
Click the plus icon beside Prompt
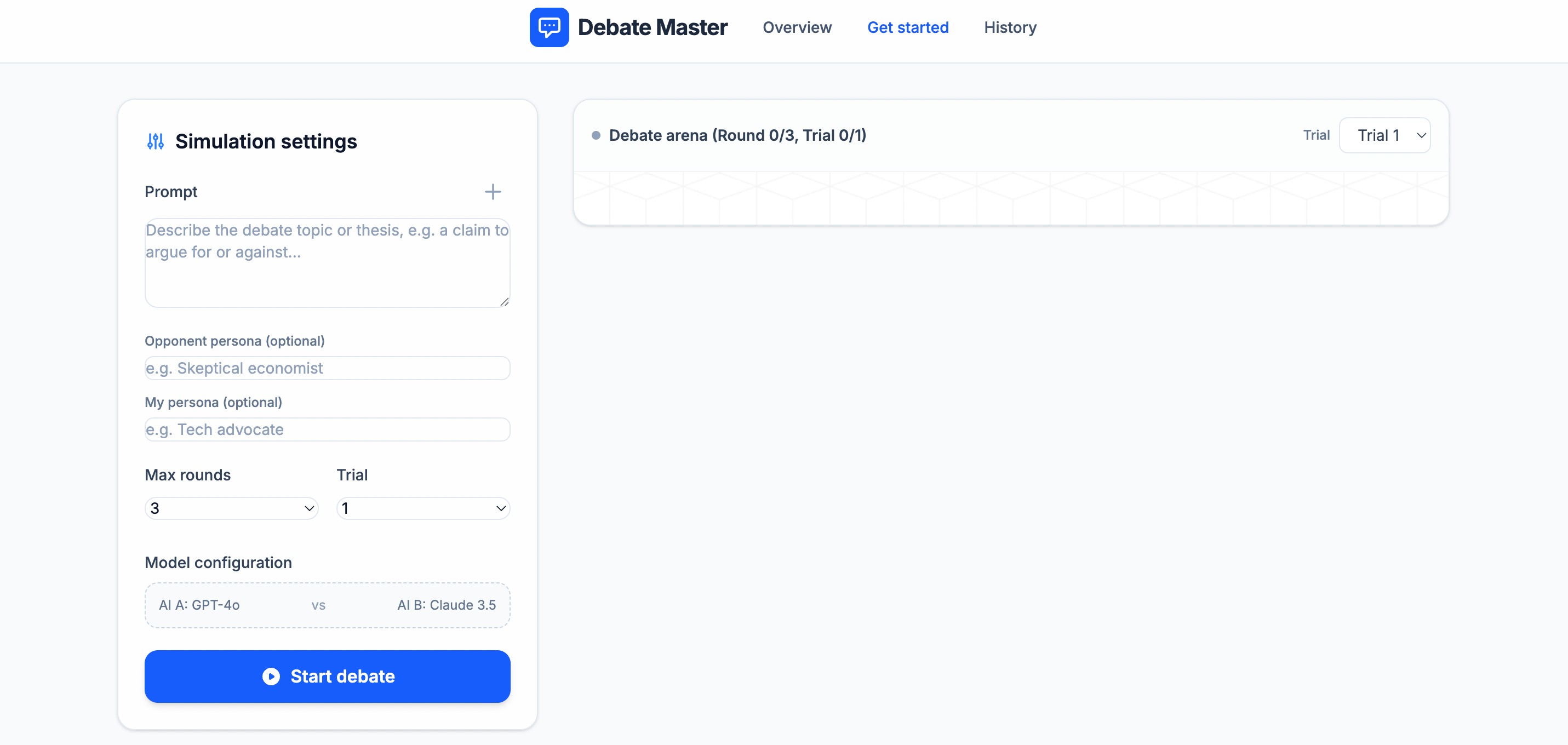click(x=493, y=192)
